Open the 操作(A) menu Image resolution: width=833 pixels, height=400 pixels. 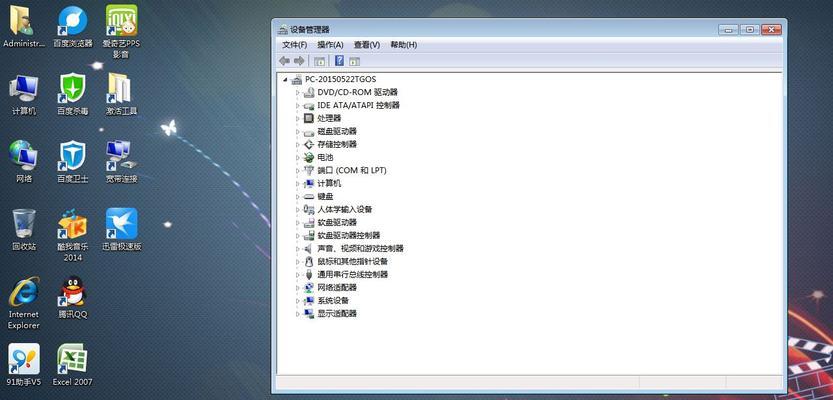pyautogui.click(x=330, y=45)
